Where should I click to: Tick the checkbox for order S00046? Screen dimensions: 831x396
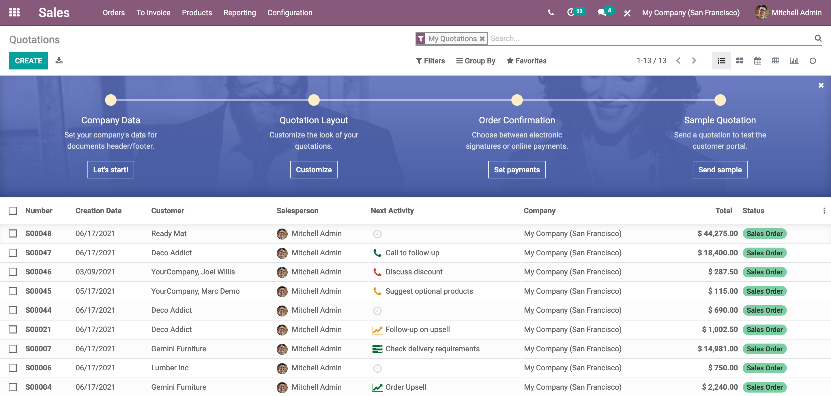click(13, 272)
